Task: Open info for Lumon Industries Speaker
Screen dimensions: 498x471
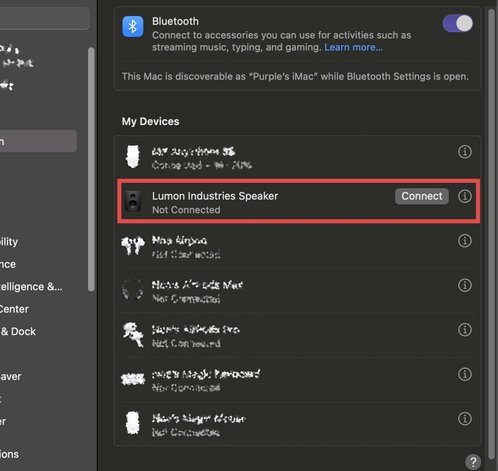Action: pyautogui.click(x=465, y=196)
